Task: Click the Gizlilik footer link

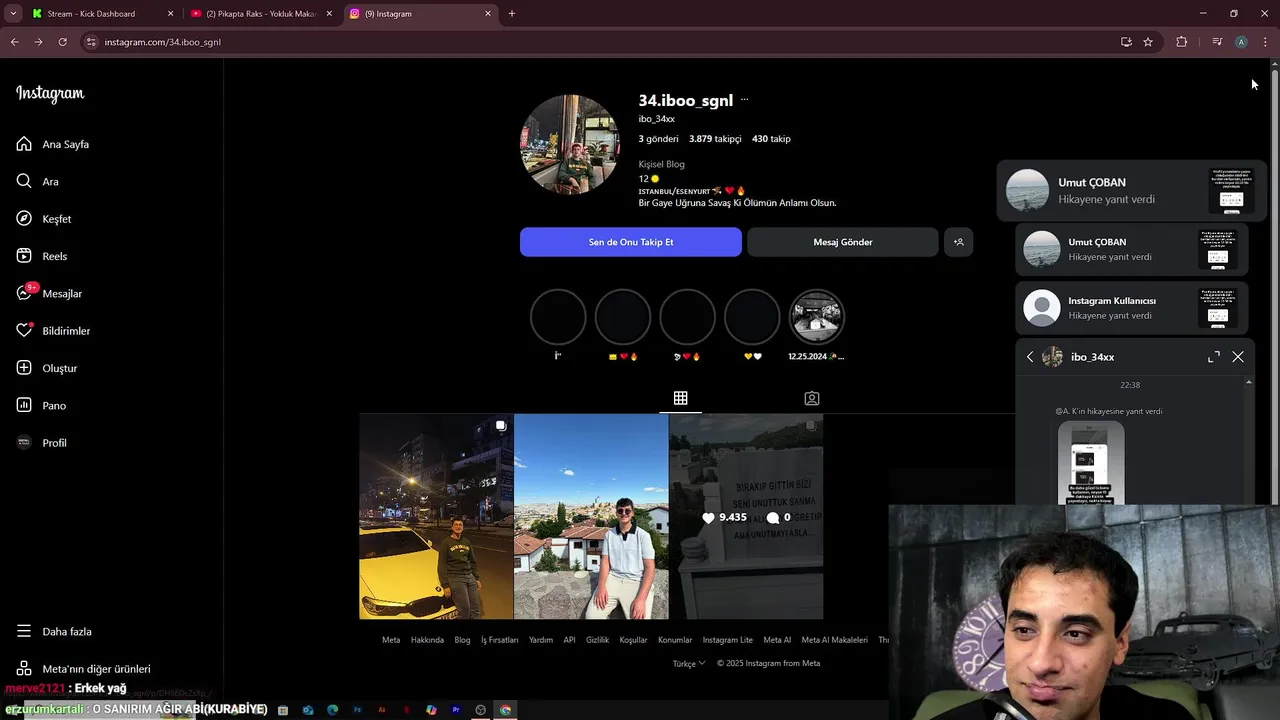Action: [x=597, y=640]
